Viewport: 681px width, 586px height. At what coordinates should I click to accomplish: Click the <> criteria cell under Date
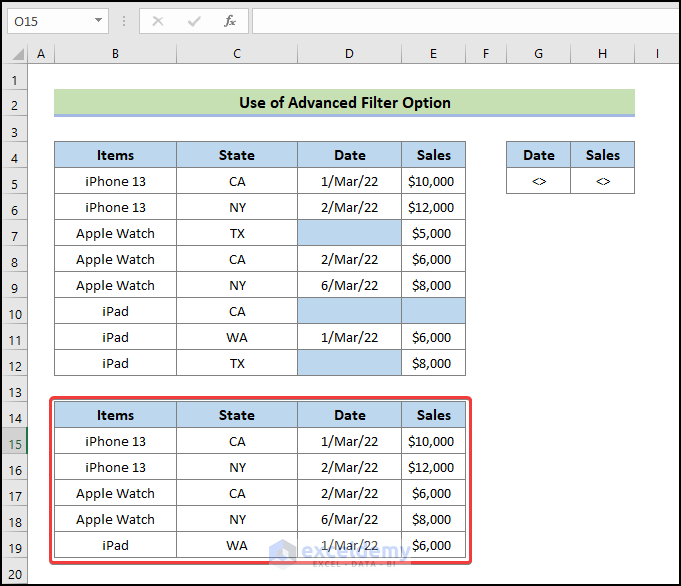click(539, 181)
